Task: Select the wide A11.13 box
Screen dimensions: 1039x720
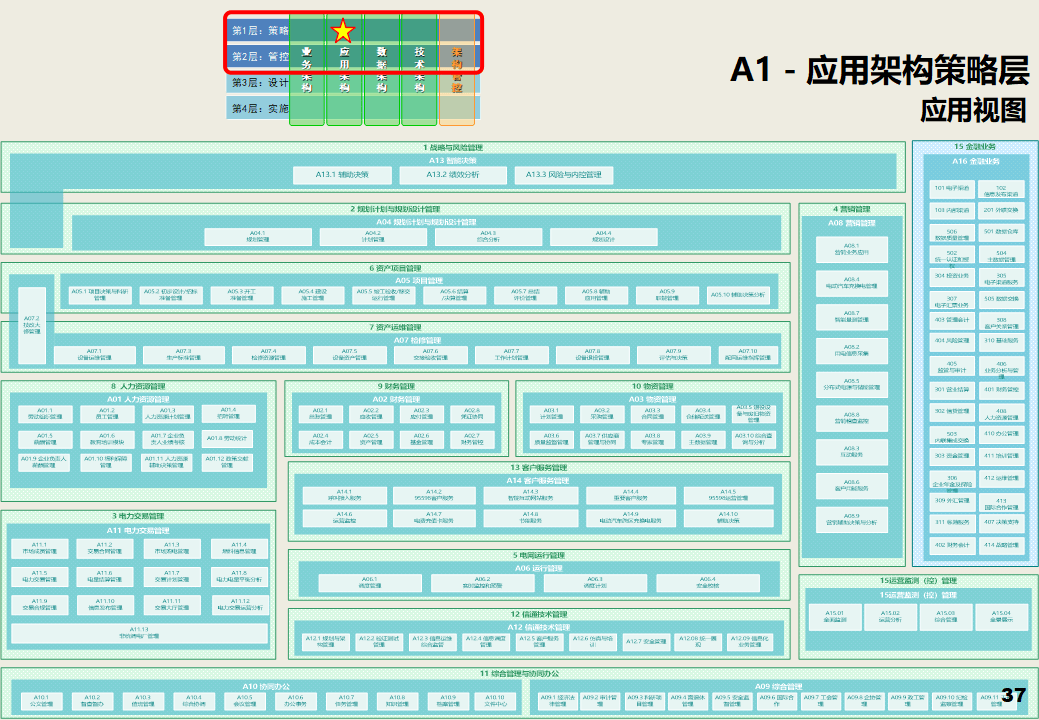Action: point(139,633)
